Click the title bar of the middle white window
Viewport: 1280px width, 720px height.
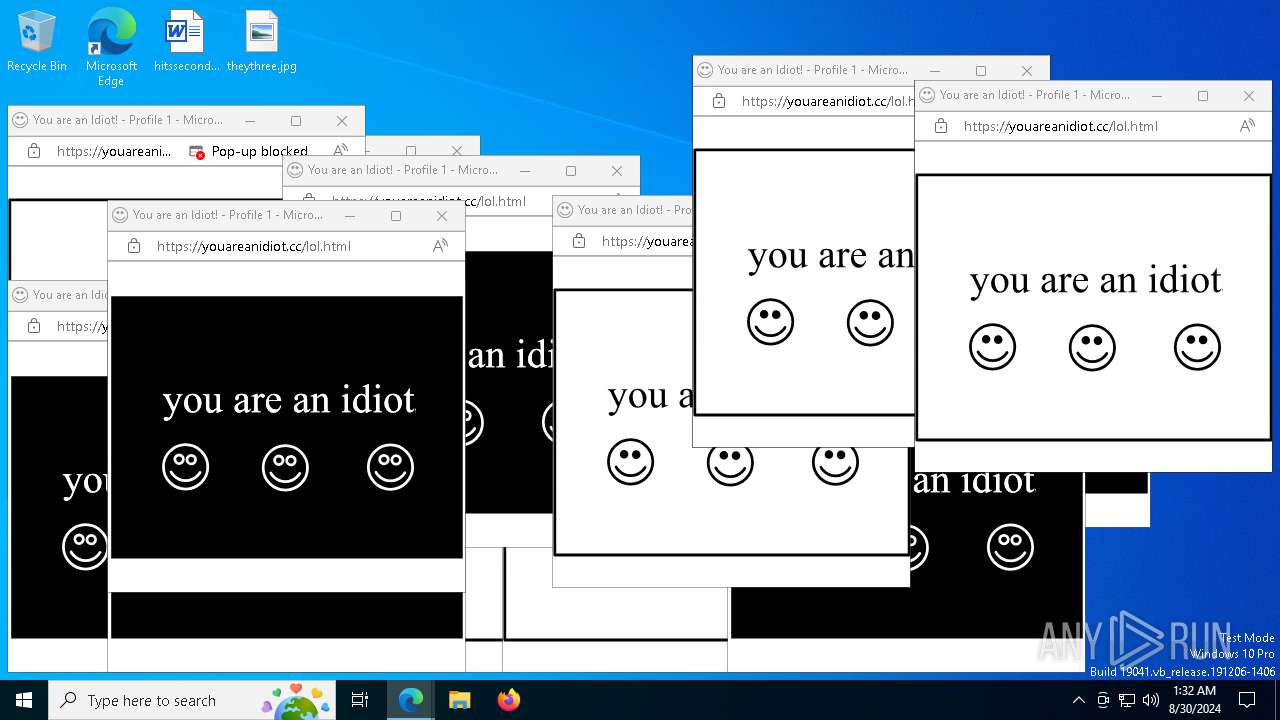click(623, 210)
